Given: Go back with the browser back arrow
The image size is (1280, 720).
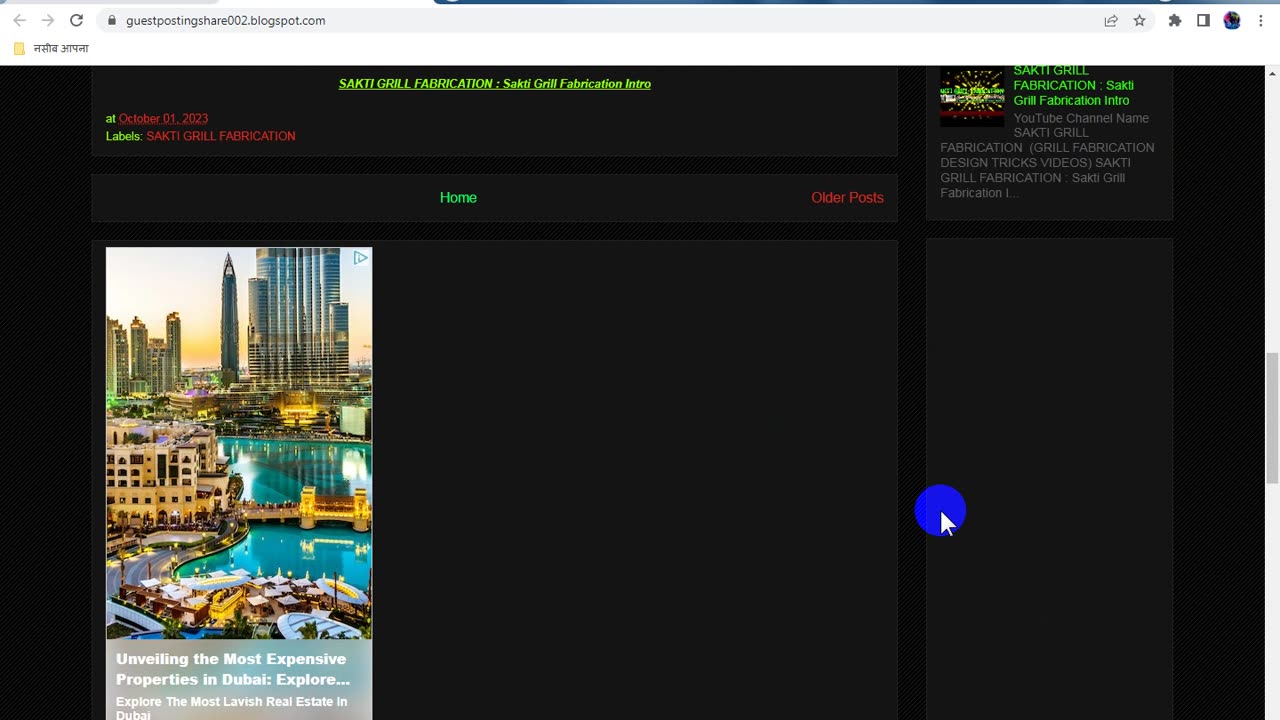Looking at the screenshot, I should click(19, 20).
